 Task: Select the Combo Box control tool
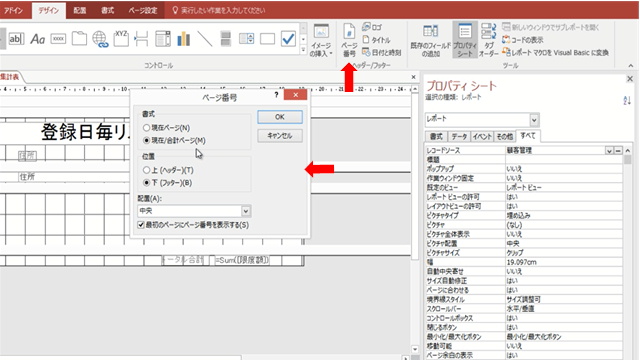point(163,39)
